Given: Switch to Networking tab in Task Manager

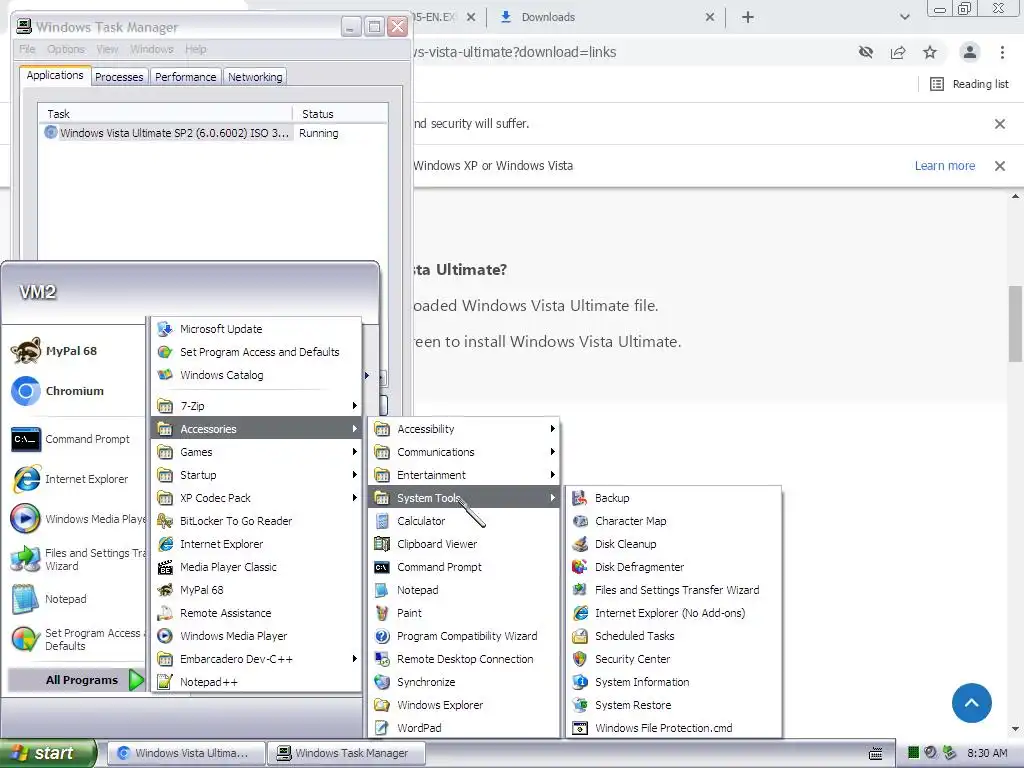Looking at the screenshot, I should pos(255,76).
